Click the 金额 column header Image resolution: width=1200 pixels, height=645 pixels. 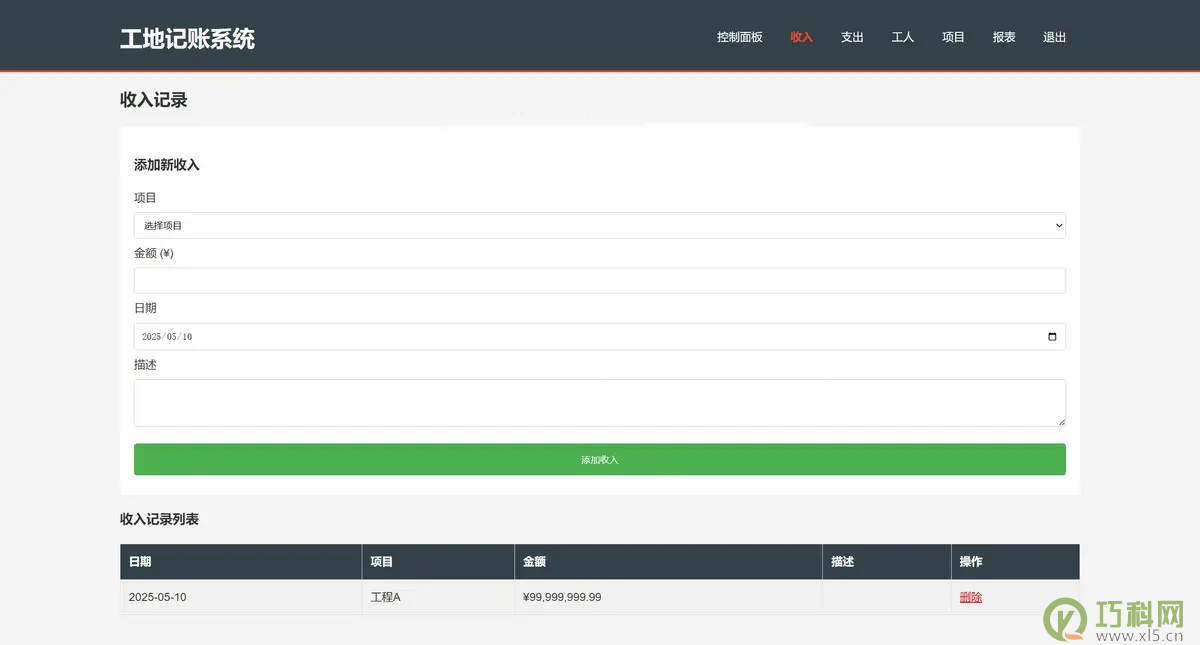point(668,562)
